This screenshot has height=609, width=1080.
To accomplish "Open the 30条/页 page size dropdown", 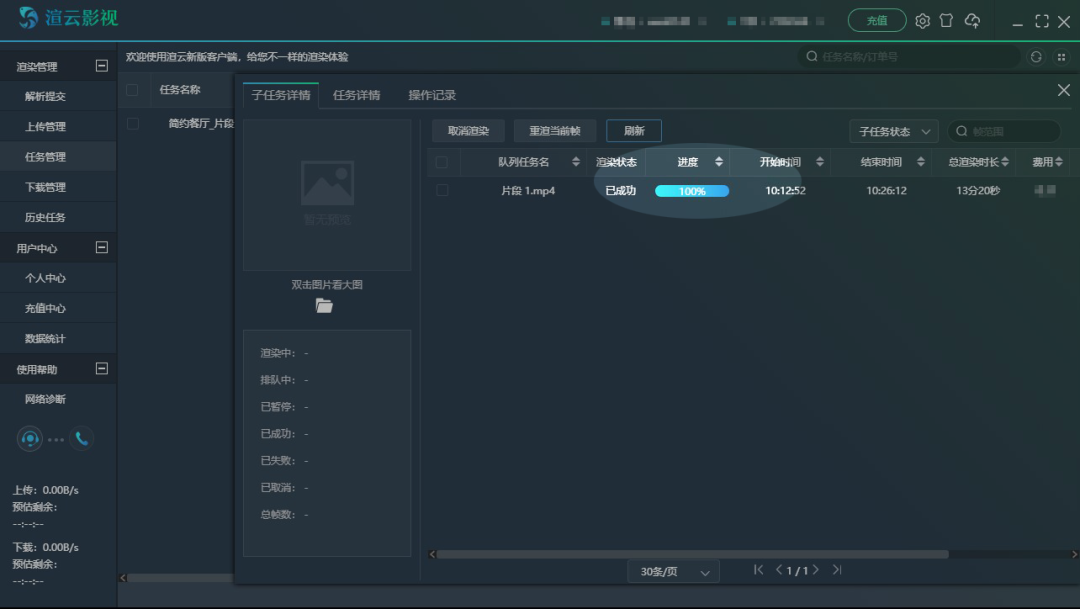I will [x=678, y=571].
